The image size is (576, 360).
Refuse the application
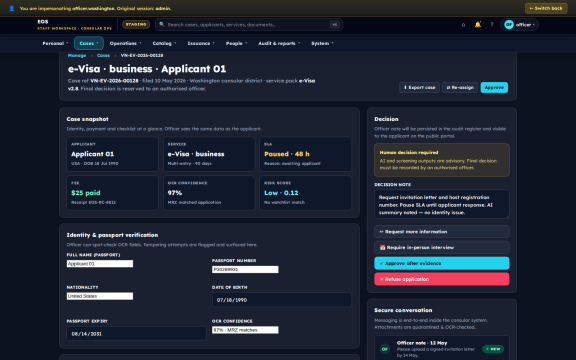tap(442, 279)
